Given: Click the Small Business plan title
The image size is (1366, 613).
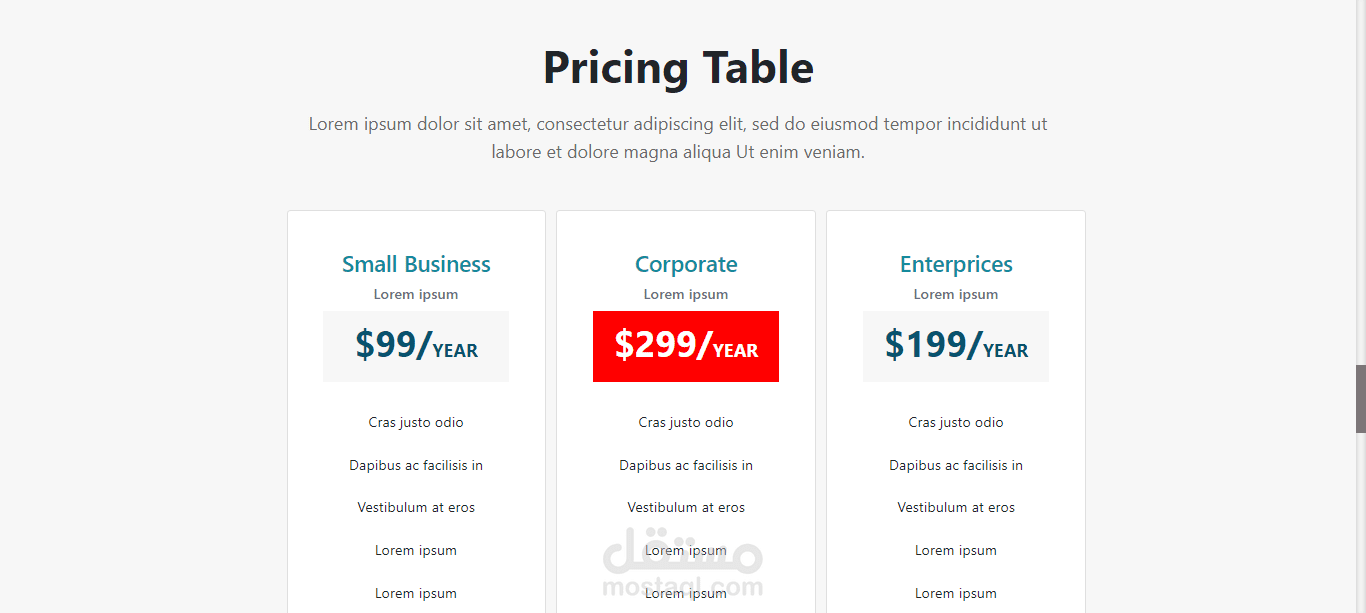Looking at the screenshot, I should coord(416,264).
